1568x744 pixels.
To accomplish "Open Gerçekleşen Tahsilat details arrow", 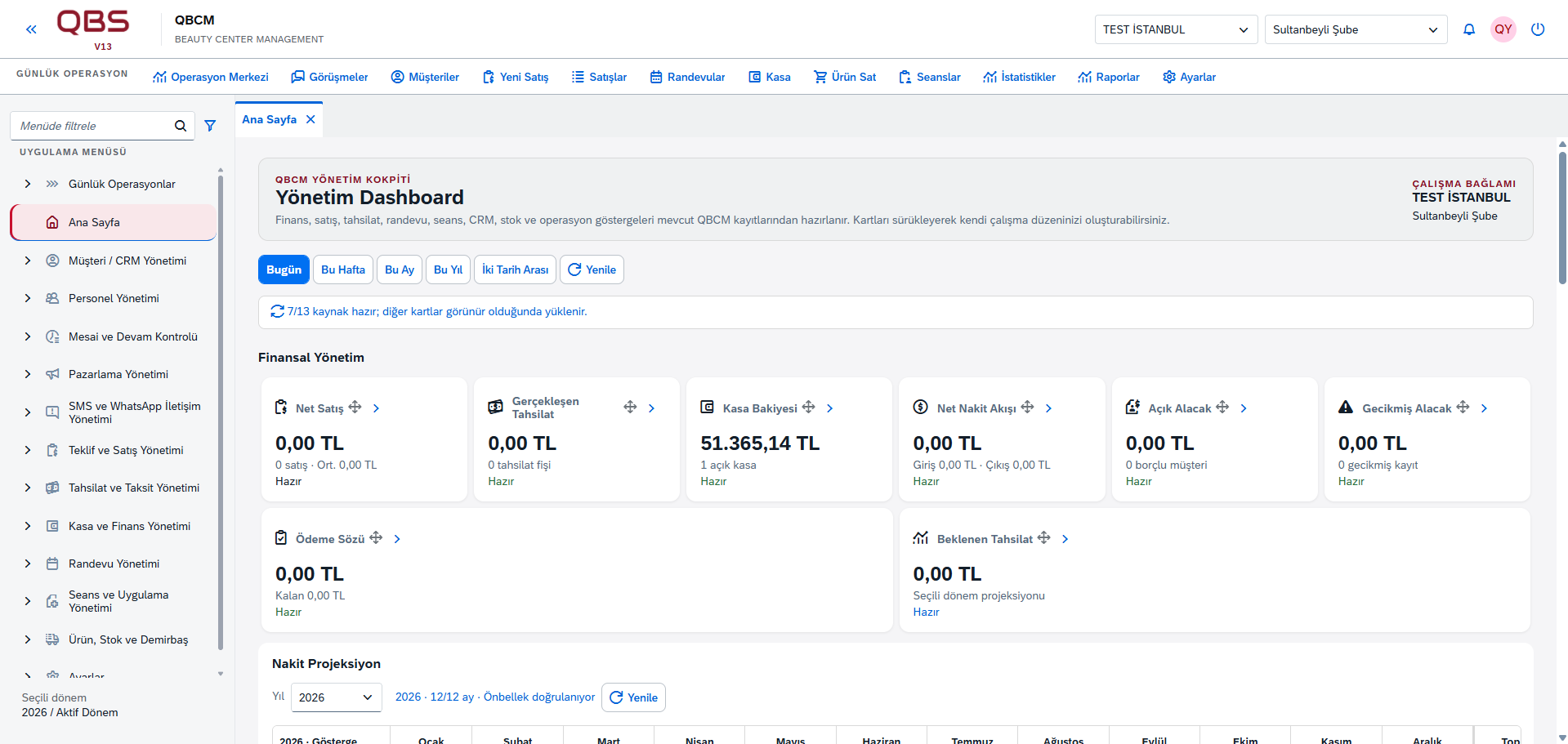I will (651, 408).
